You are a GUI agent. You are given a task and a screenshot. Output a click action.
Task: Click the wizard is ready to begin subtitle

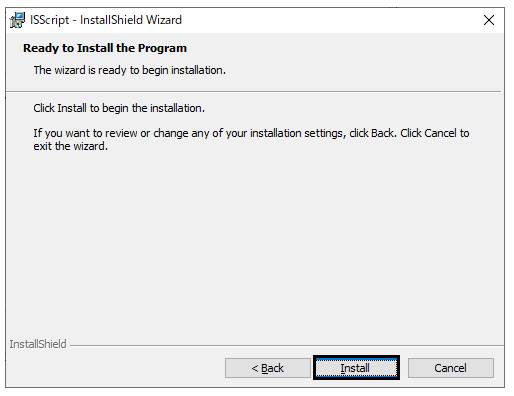[x=130, y=70]
